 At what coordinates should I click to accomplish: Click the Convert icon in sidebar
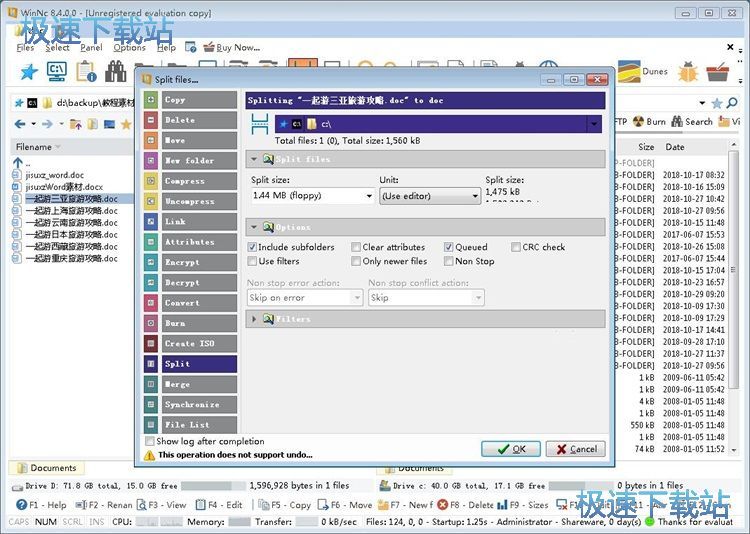pyautogui.click(x=151, y=302)
